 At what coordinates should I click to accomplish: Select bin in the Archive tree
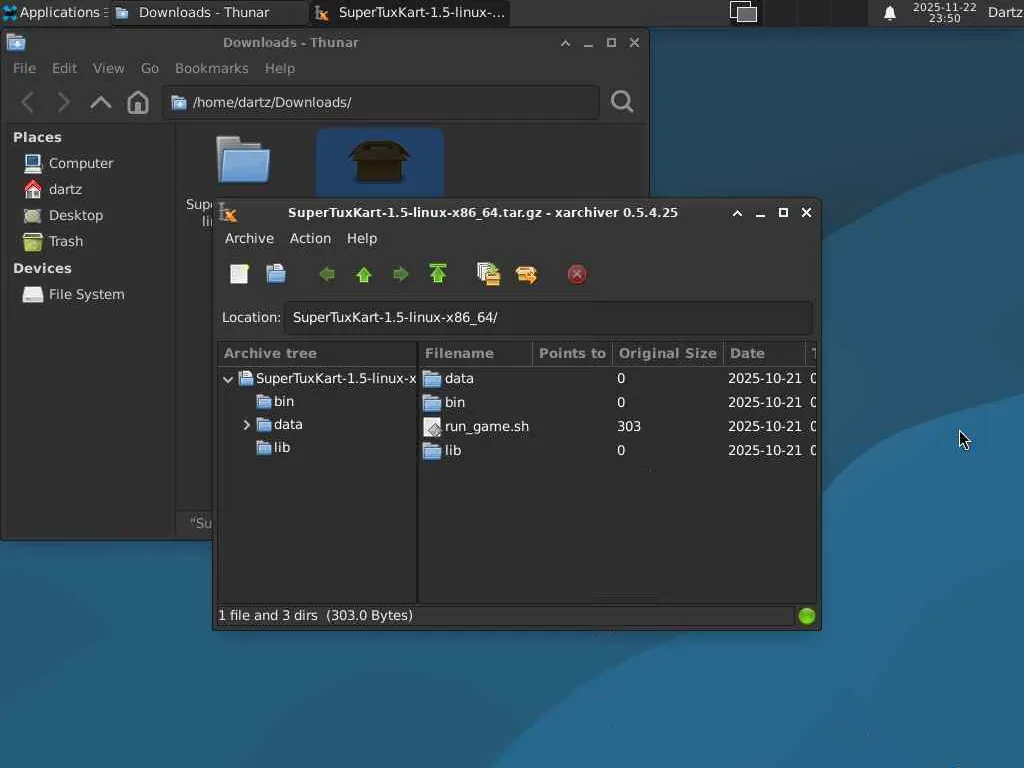tap(275, 402)
